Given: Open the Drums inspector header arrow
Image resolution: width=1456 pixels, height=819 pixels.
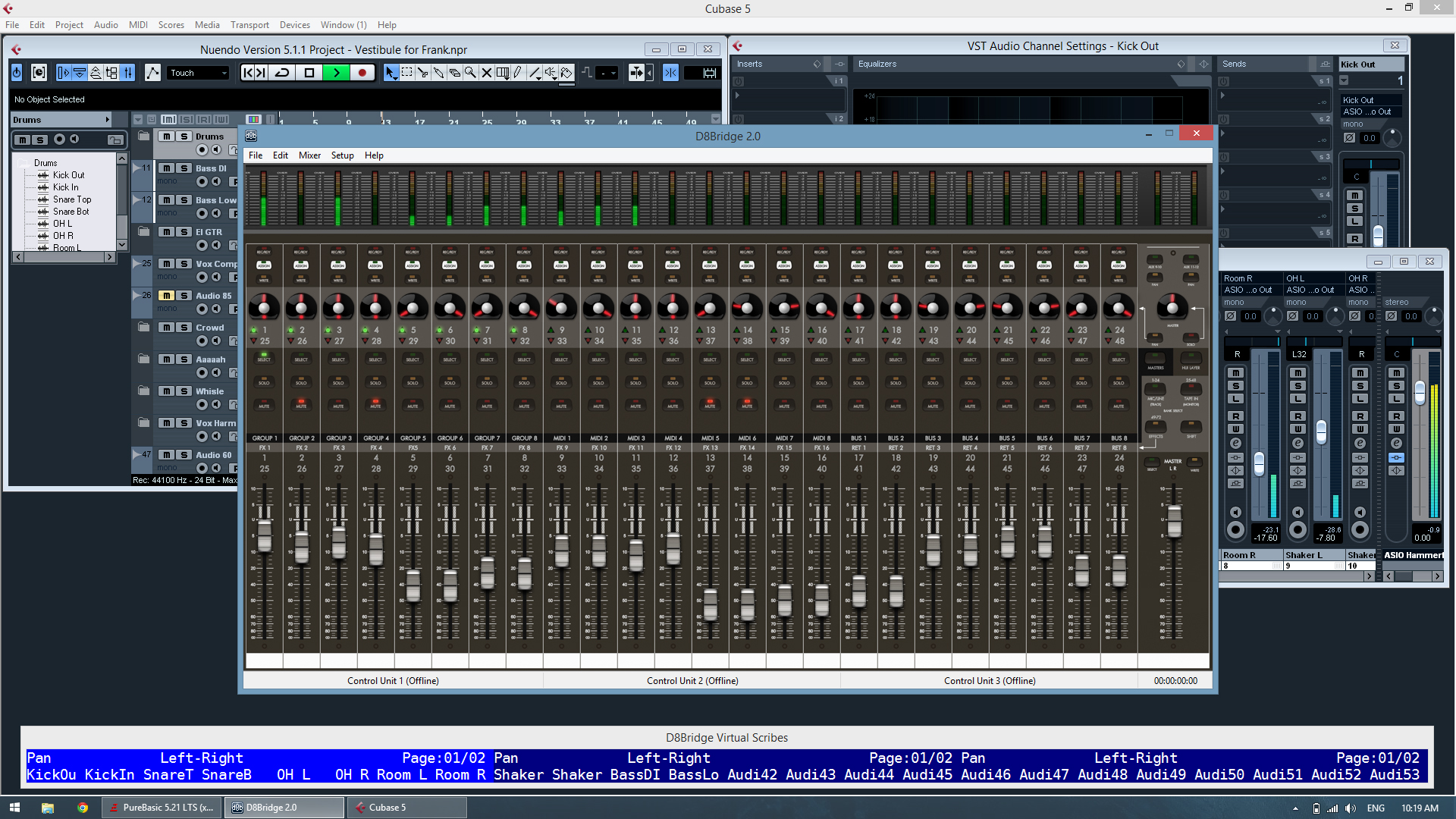Looking at the screenshot, I should (x=107, y=120).
